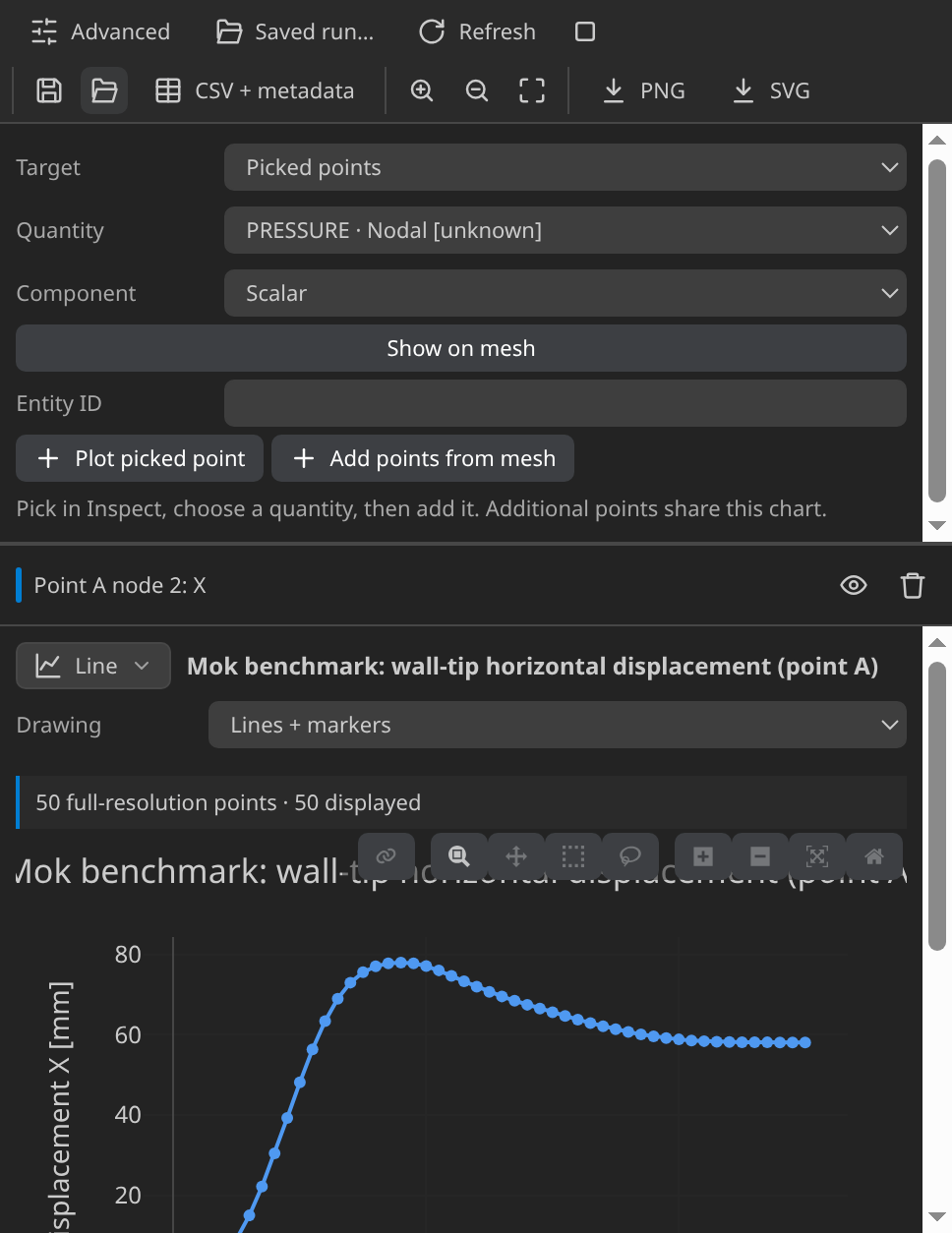Select the pan tool in plot modebar
952x1233 pixels.
pyautogui.click(x=516, y=856)
